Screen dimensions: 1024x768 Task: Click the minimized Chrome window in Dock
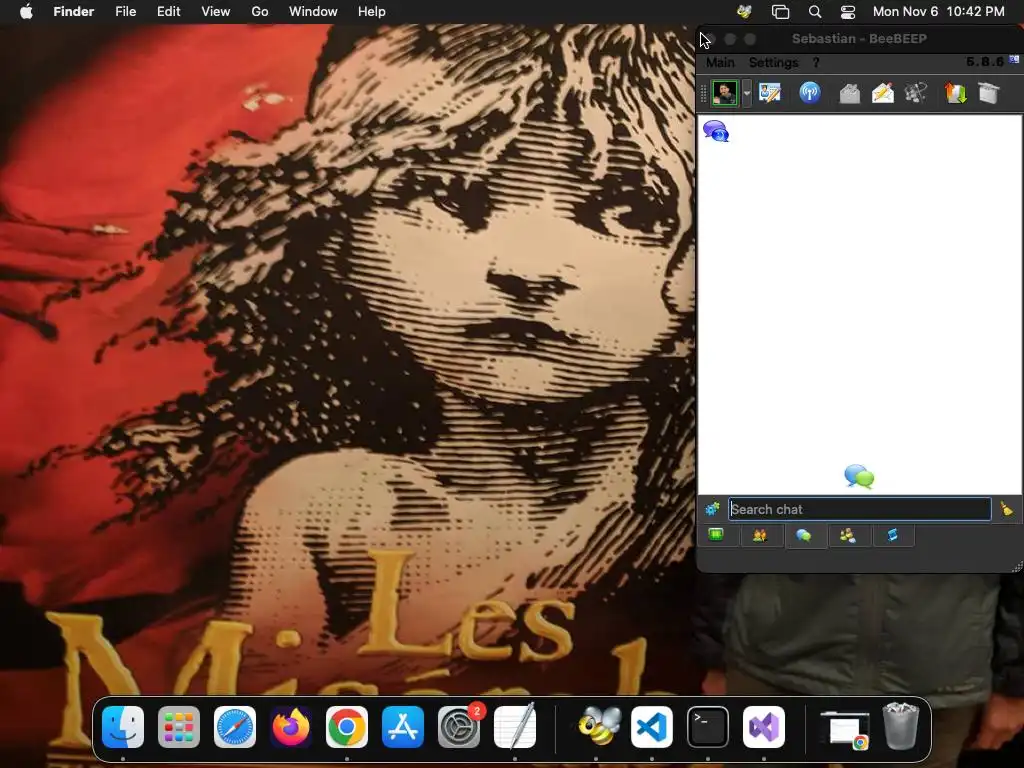point(844,729)
